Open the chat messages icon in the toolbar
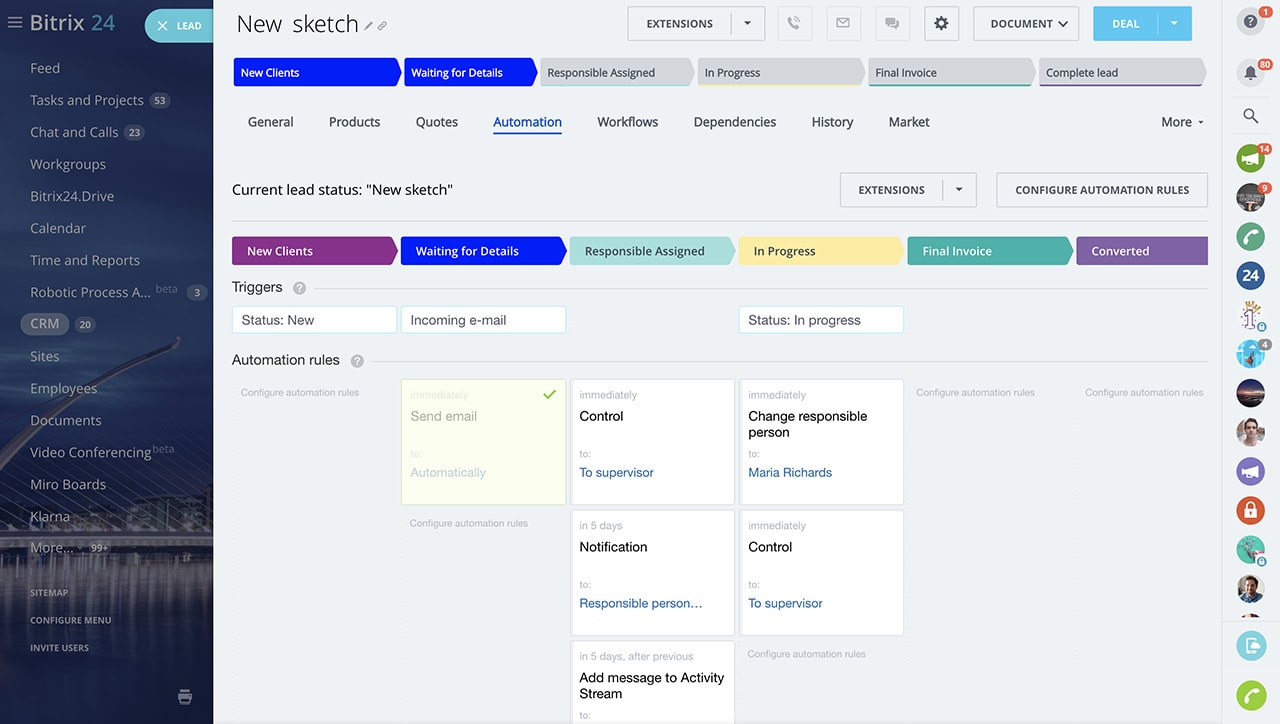This screenshot has width=1280, height=724. click(x=893, y=23)
